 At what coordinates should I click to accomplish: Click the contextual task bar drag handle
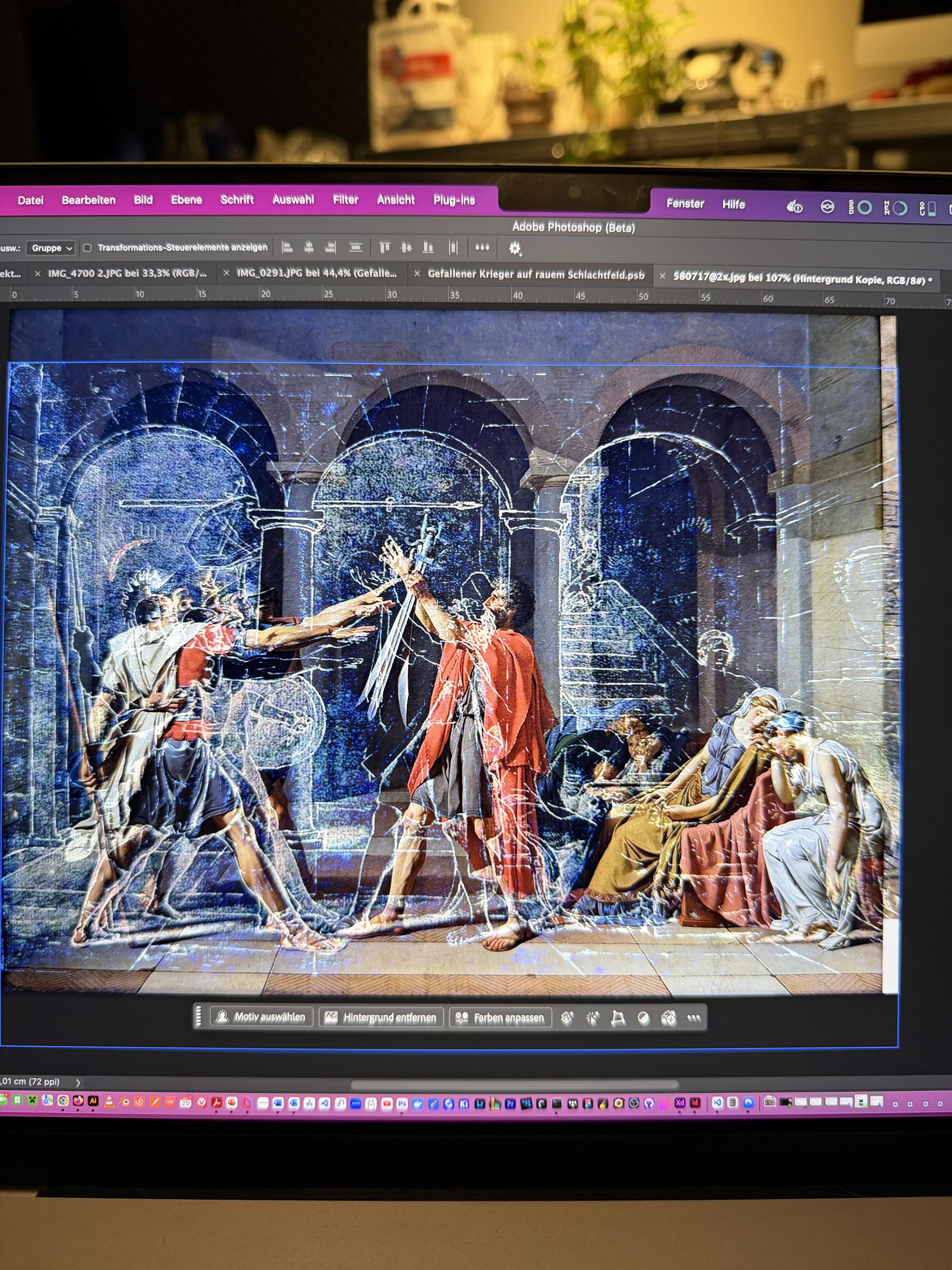pyautogui.click(x=198, y=1016)
